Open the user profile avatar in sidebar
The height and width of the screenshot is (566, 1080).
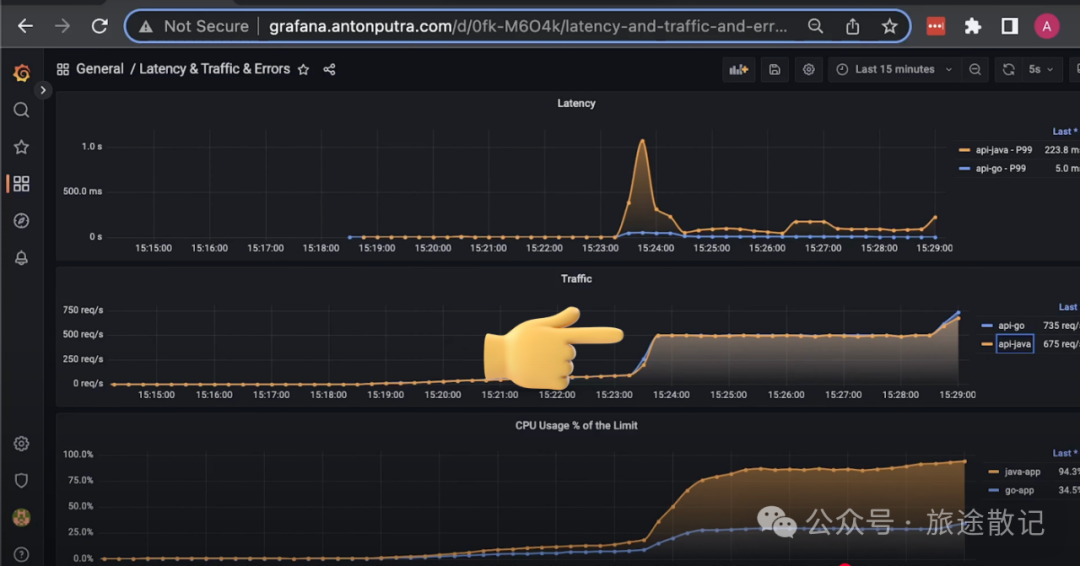(21, 518)
